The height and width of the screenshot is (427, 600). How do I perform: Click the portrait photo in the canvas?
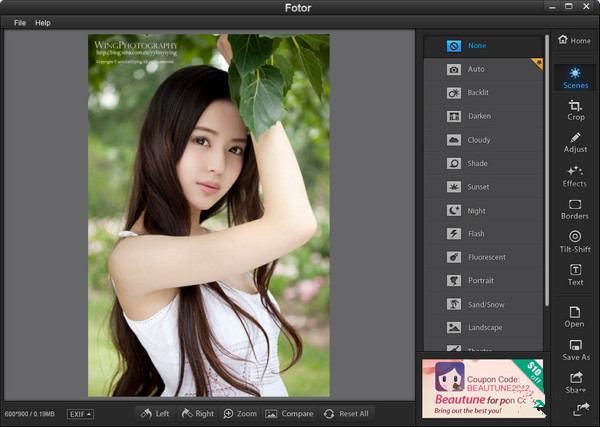coord(209,215)
